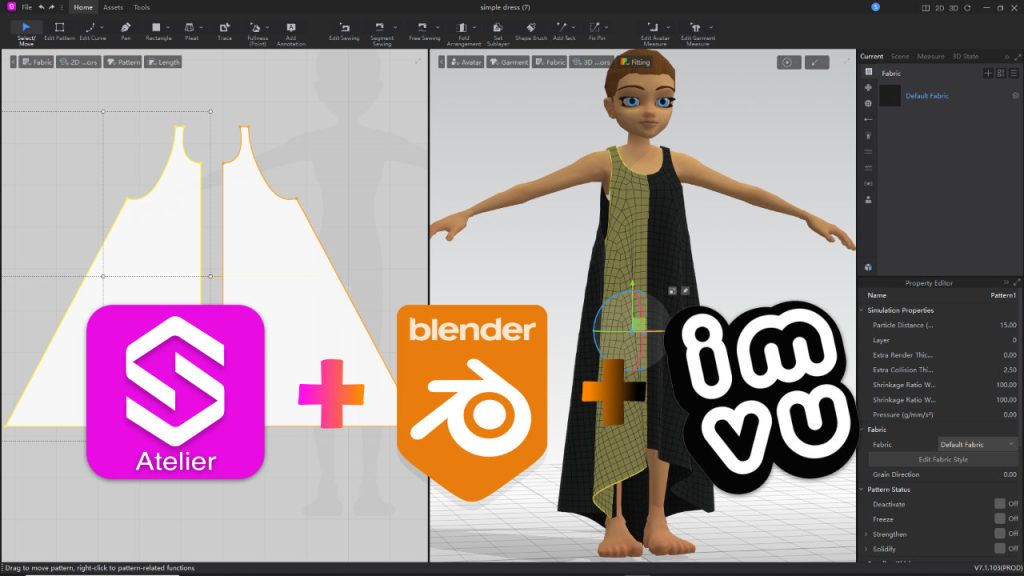
Task: Edit the Particle Distance value
Action: click(1008, 325)
